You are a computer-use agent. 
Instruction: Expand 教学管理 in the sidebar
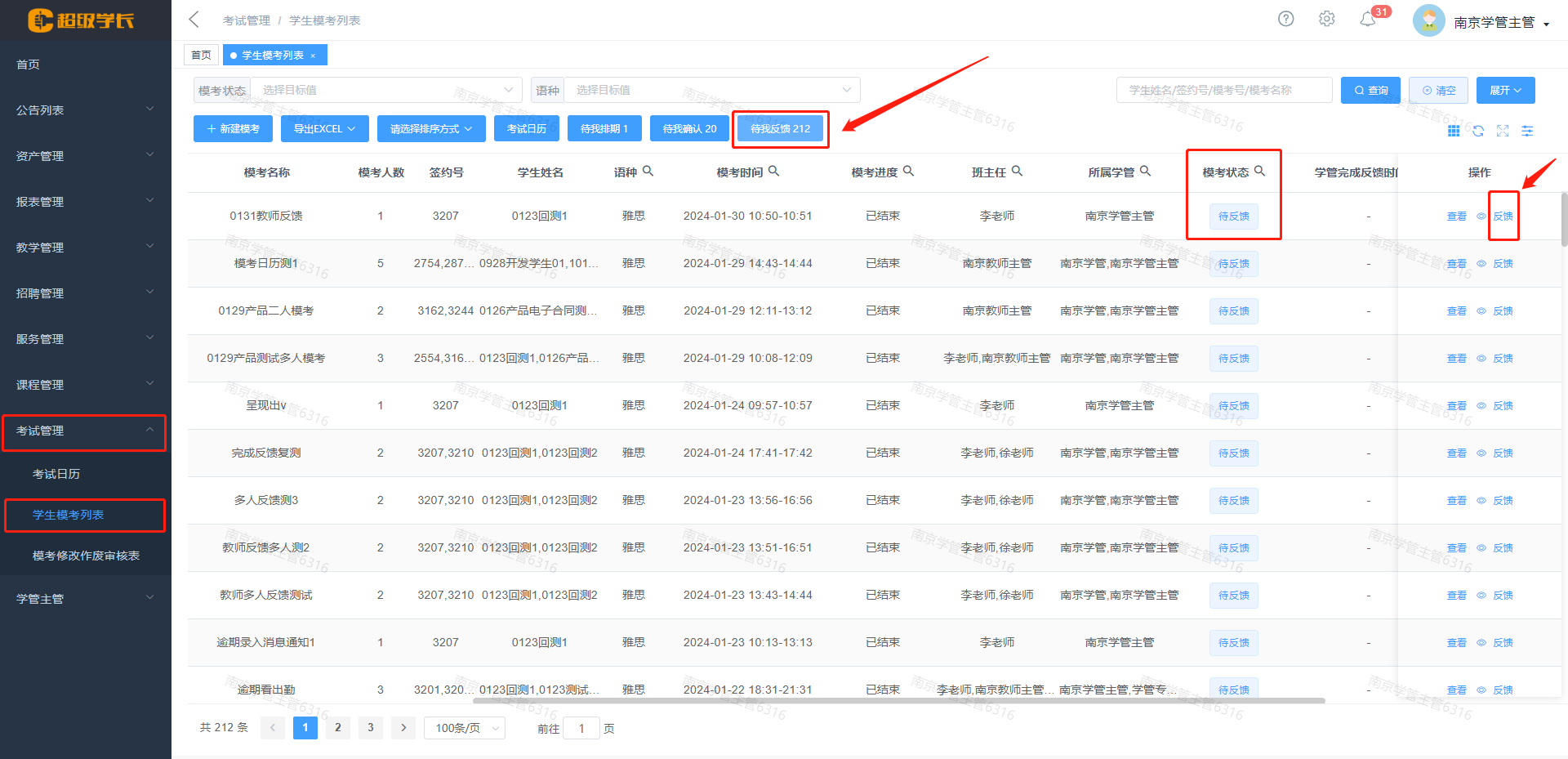[x=85, y=248]
